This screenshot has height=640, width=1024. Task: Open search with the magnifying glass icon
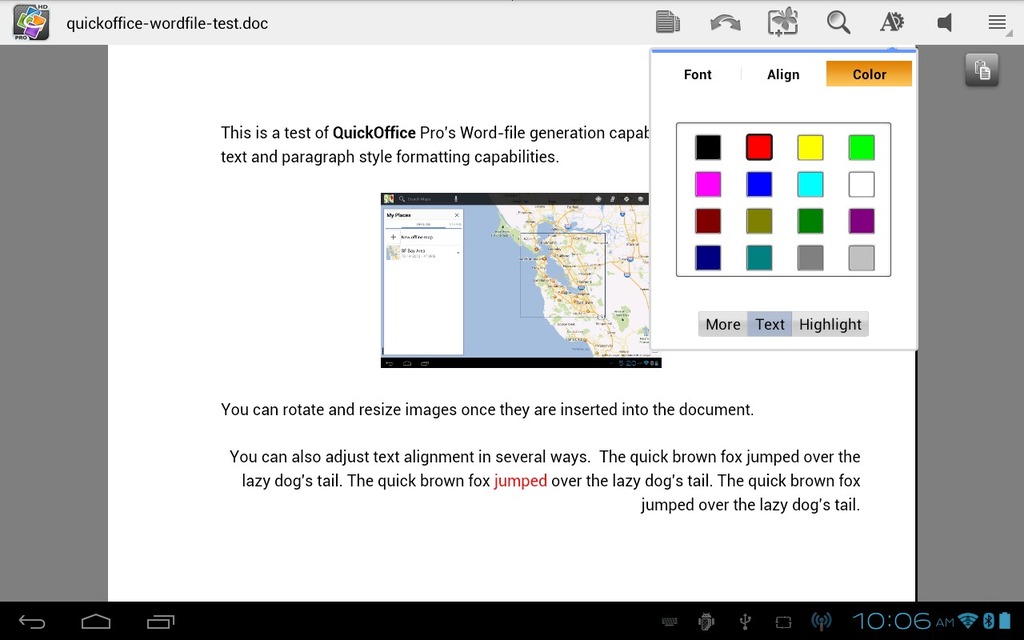coord(838,22)
